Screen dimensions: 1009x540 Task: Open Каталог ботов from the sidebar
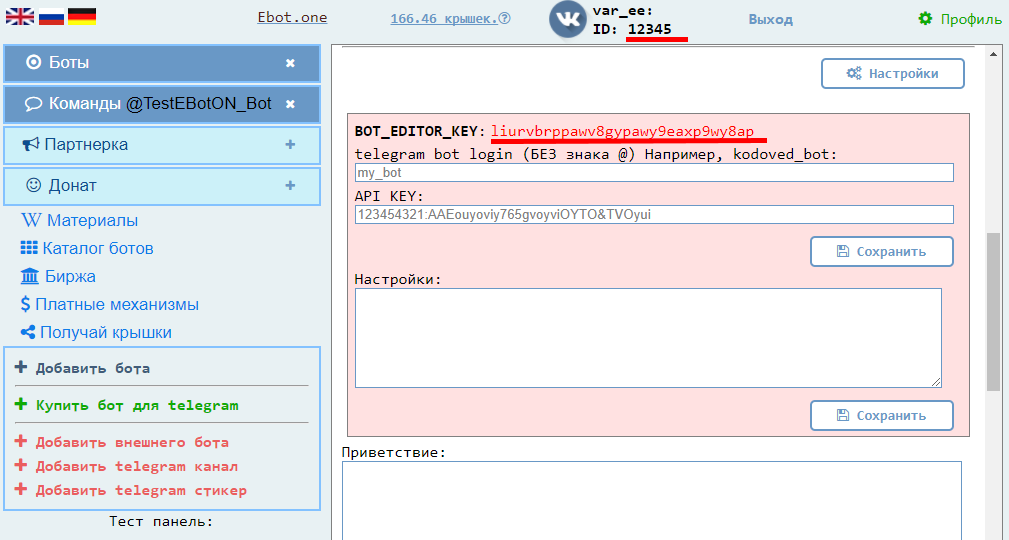tap(97, 249)
